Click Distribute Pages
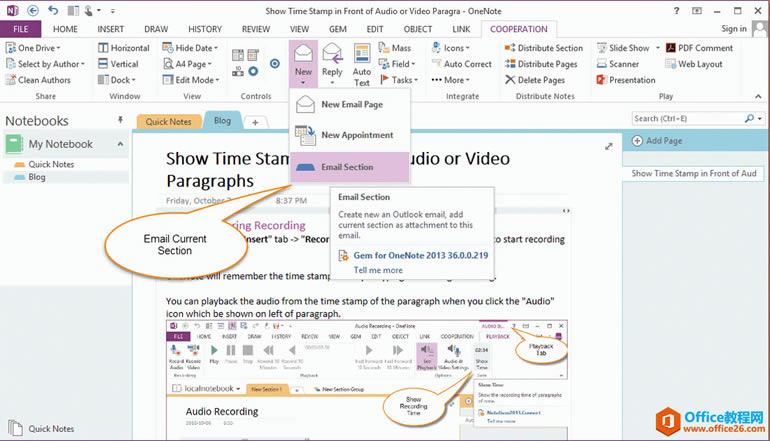770x441 pixels. pos(541,64)
